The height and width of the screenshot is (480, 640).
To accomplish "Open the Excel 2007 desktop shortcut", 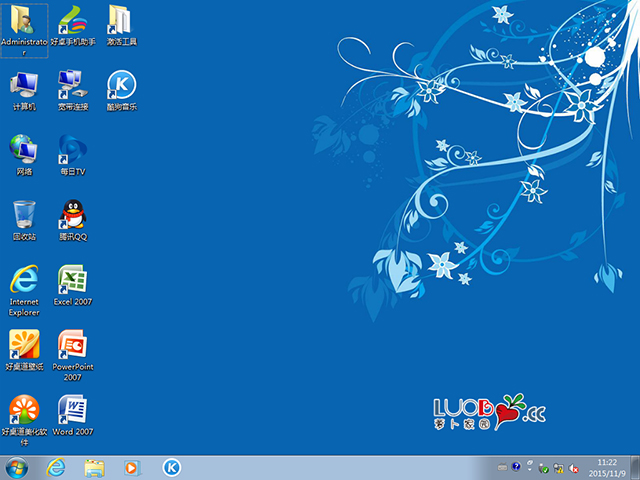I will [73, 279].
